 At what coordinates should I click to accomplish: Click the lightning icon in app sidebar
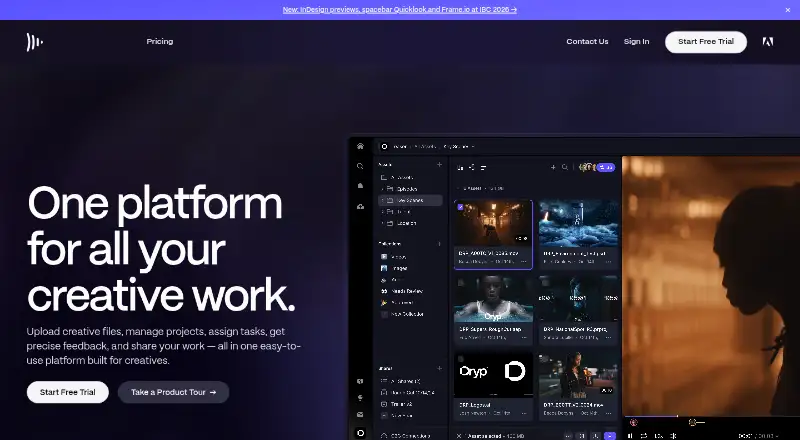[x=360, y=398]
